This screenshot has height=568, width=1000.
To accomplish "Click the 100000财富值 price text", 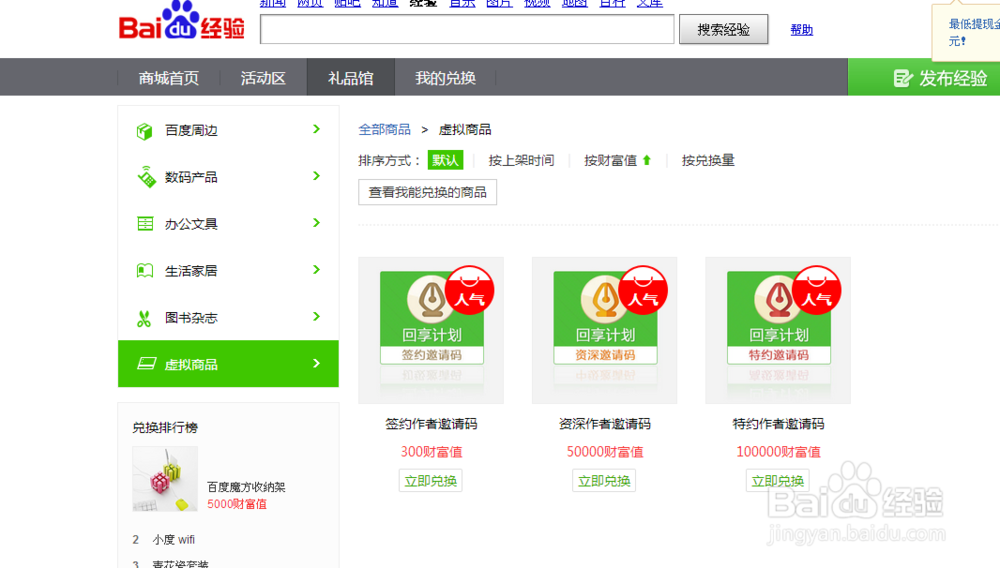I will 778,452.
